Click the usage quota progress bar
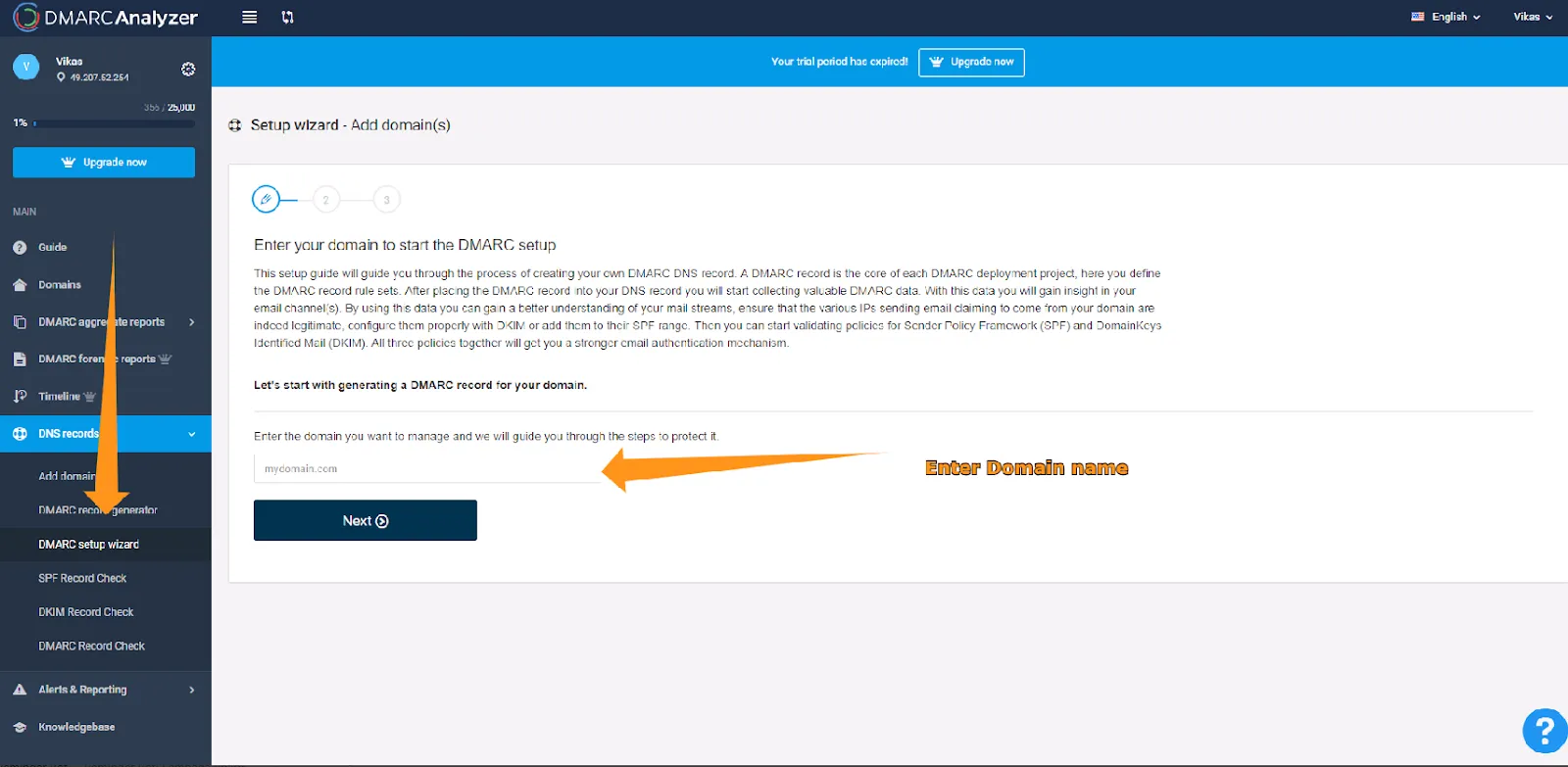This screenshot has width=1568, height=767. (x=114, y=123)
